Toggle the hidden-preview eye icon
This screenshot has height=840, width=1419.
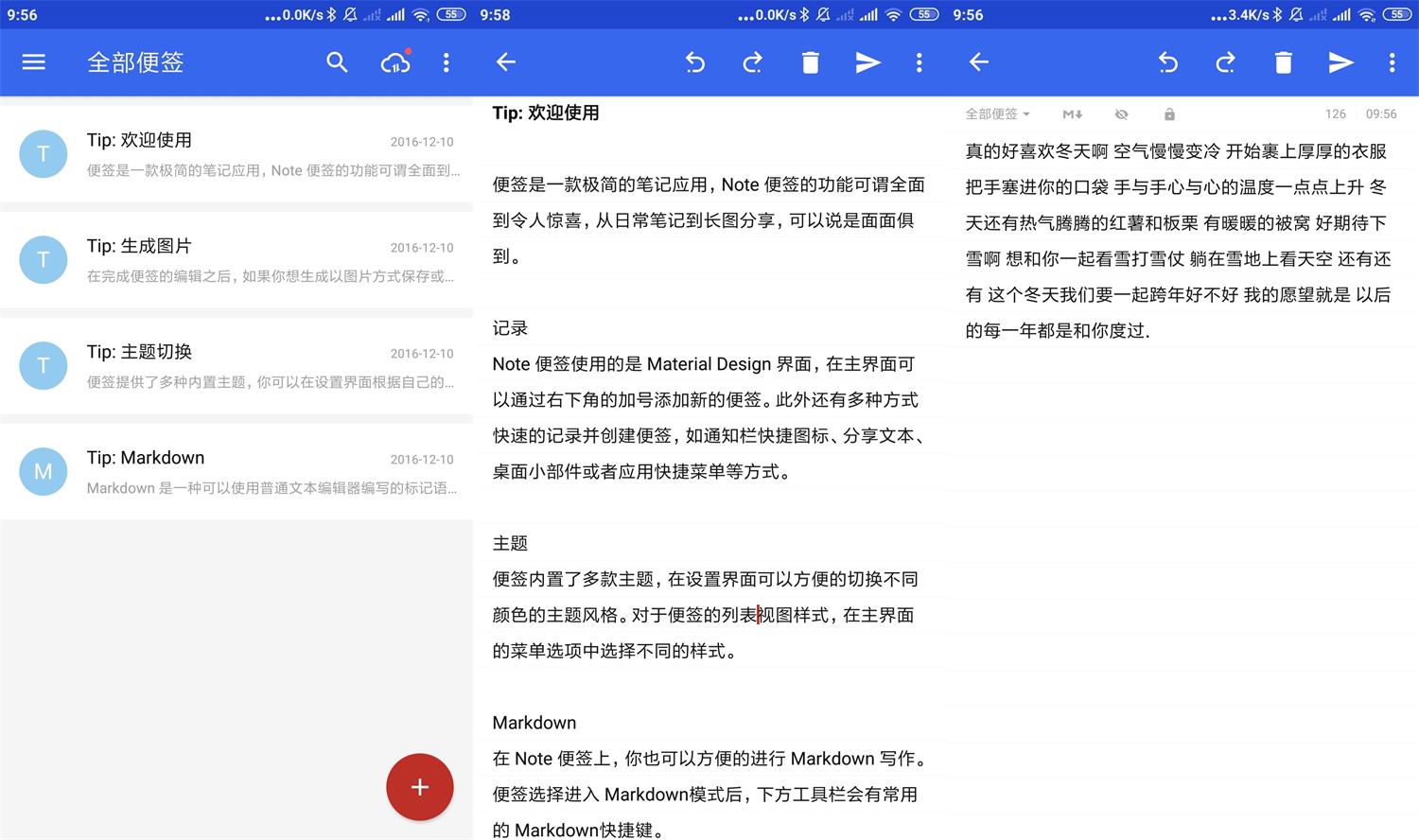(x=1121, y=114)
